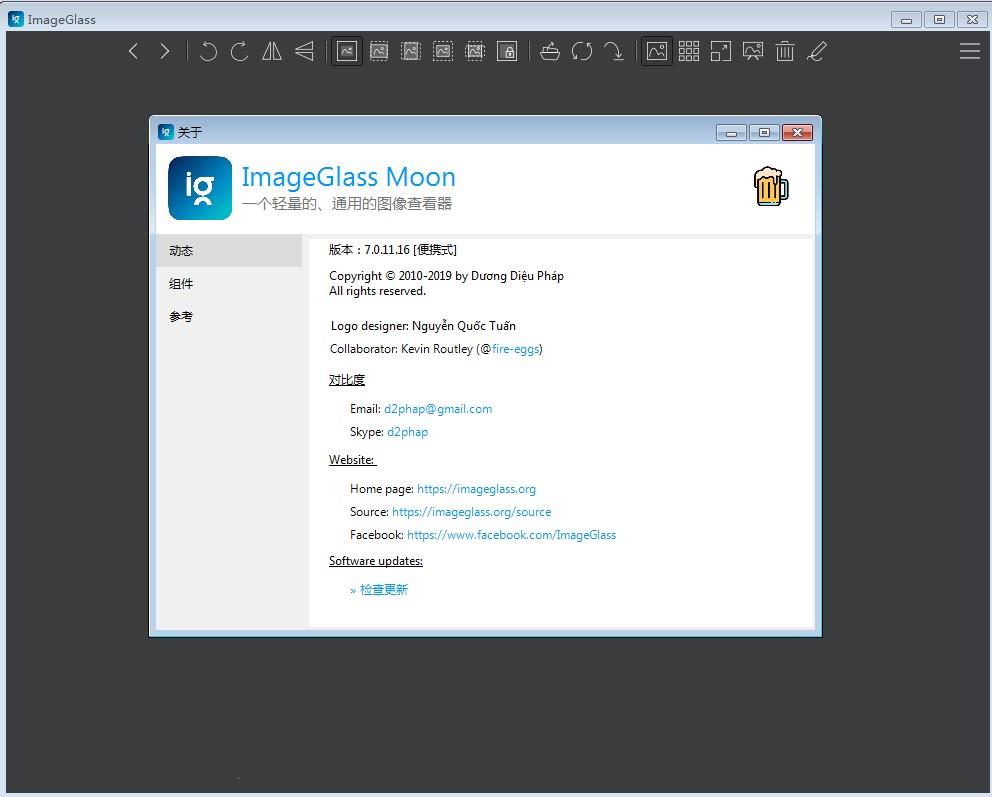Toggle the picture viewer mode icon before thumbnail grid
Image resolution: width=992 pixels, height=797 pixels.
coord(657,51)
